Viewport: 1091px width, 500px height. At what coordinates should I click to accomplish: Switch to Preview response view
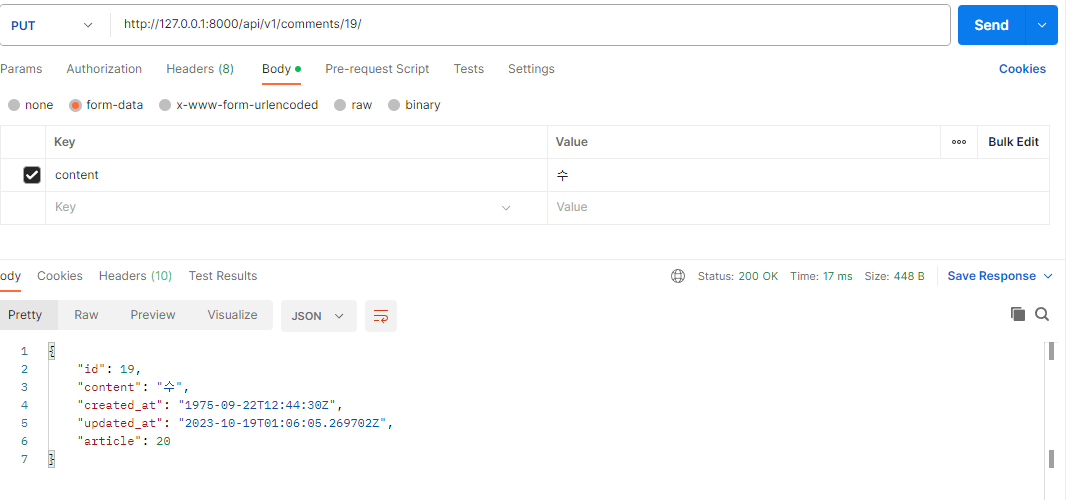152,315
